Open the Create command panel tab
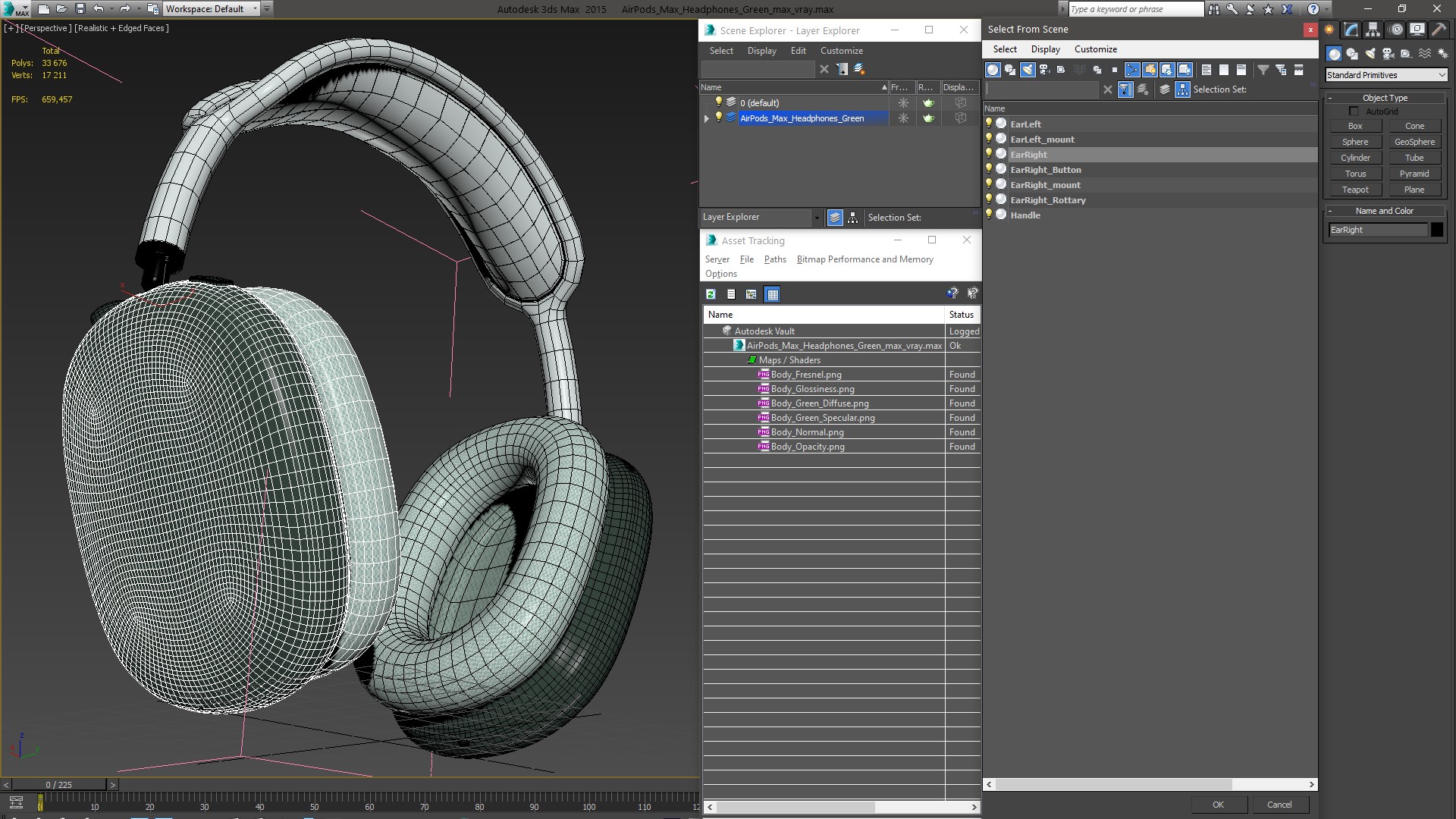 click(1329, 30)
